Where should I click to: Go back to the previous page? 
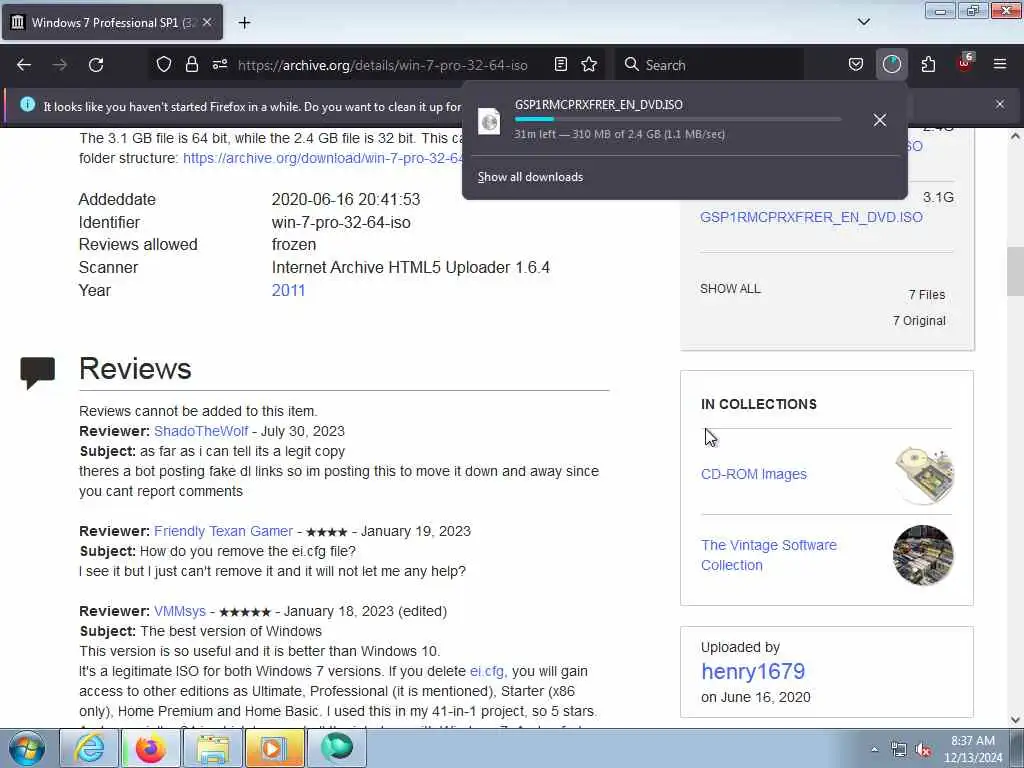tap(24, 65)
